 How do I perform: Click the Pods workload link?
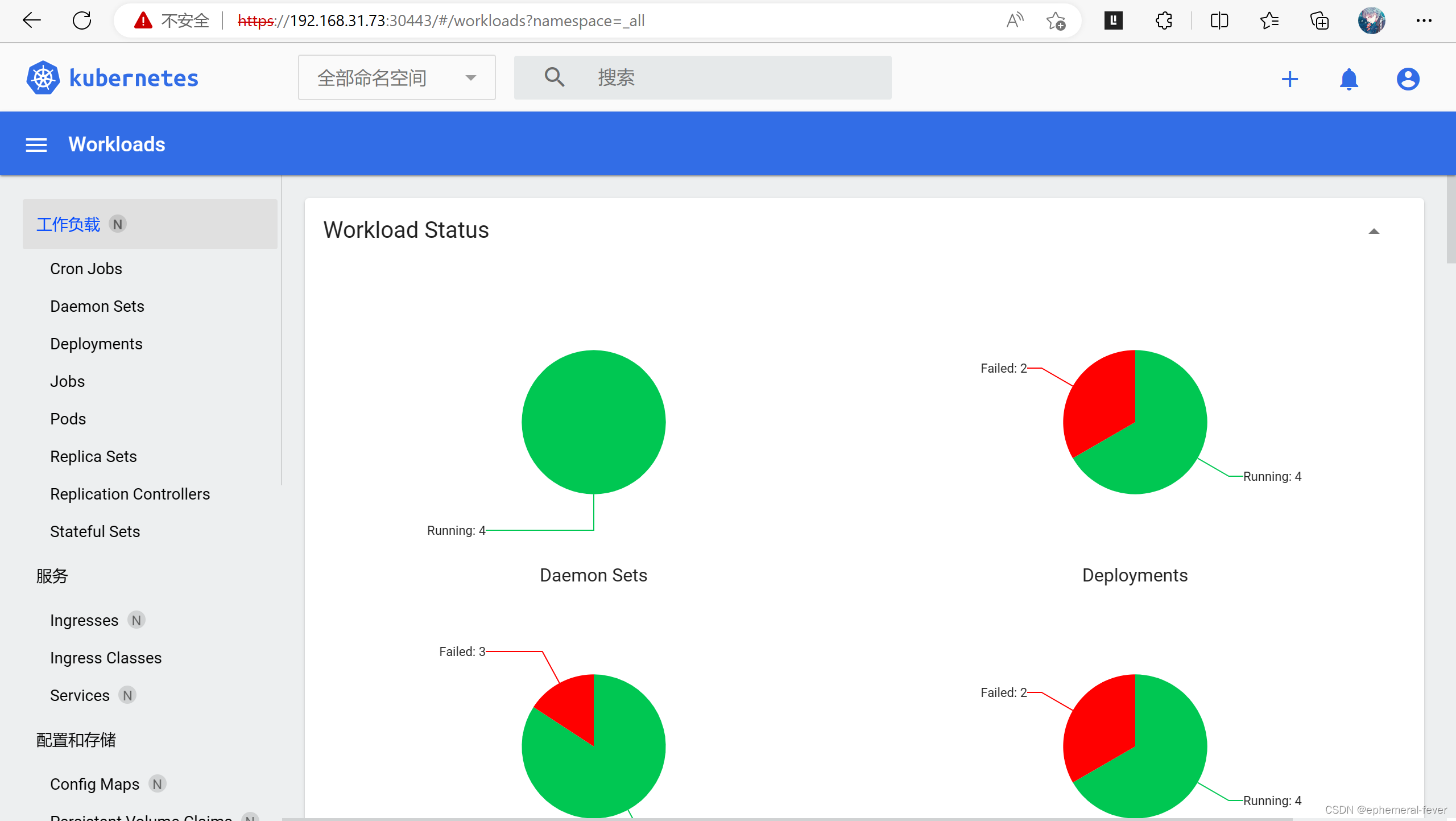click(68, 419)
